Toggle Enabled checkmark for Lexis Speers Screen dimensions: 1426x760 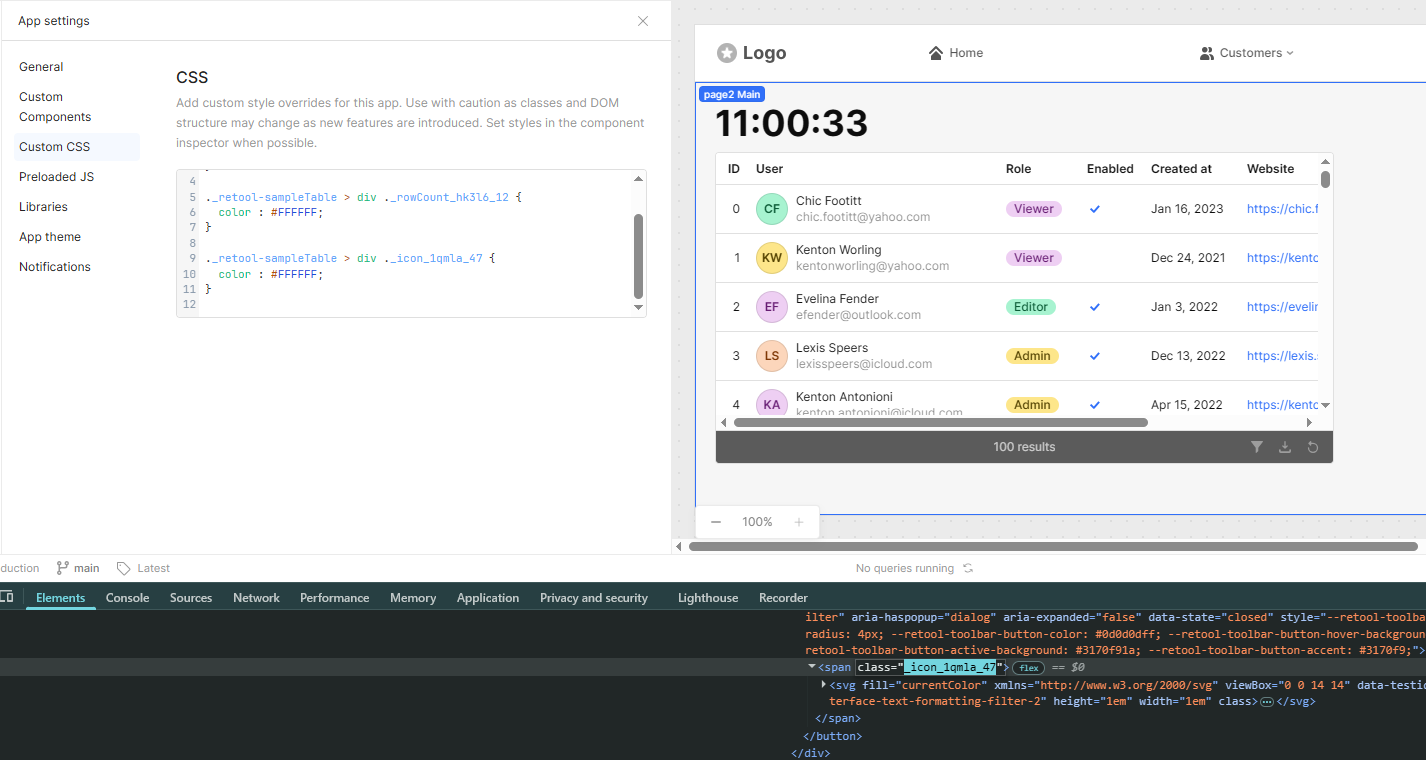coord(1095,356)
